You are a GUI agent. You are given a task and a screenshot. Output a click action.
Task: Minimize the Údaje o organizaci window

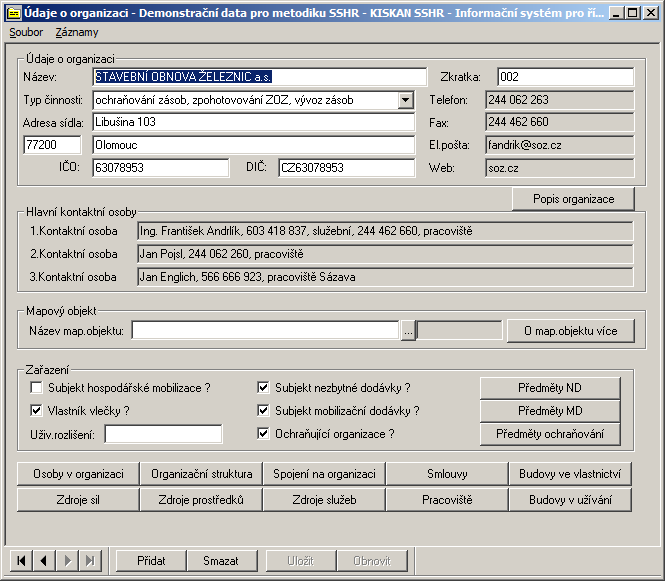tap(616, 13)
